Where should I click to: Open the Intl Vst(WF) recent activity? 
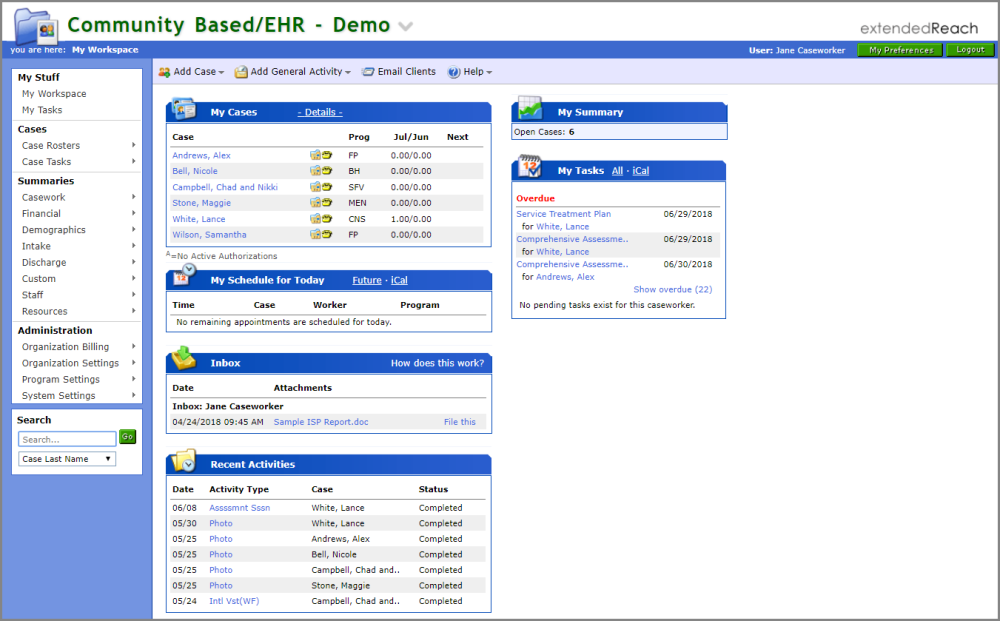tap(234, 601)
